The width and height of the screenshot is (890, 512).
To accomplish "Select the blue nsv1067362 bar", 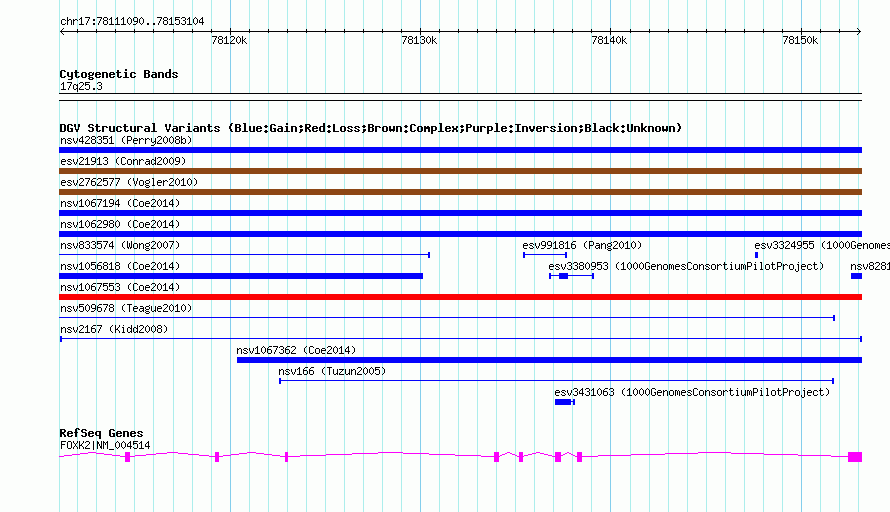I will pyautogui.click(x=549, y=360).
